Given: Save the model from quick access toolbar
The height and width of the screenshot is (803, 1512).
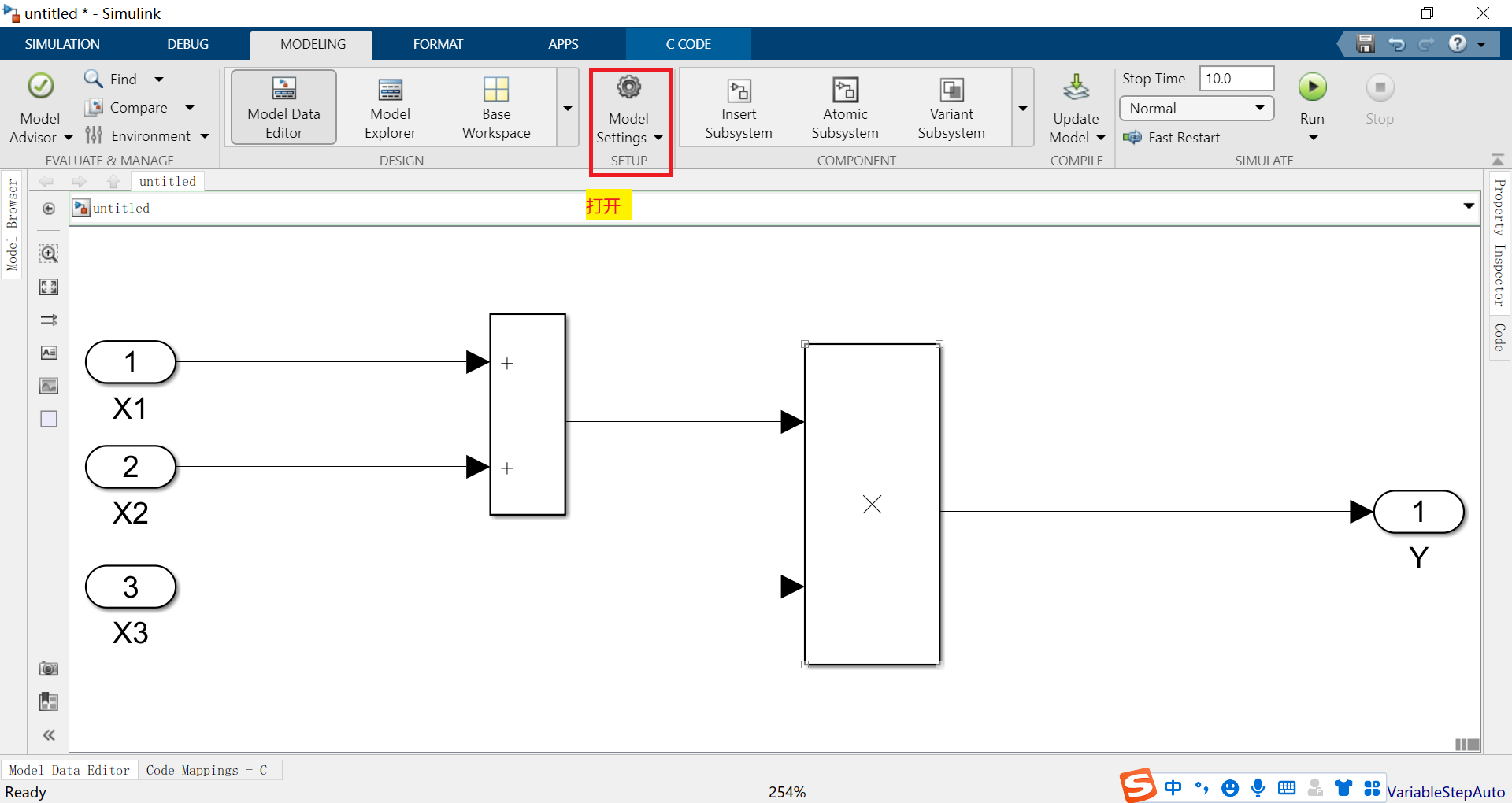Looking at the screenshot, I should coord(1365,44).
